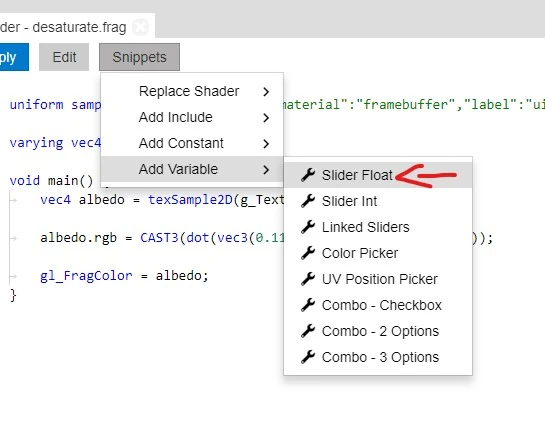Click the Snippets button
The height and width of the screenshot is (433, 545).
tap(139, 57)
